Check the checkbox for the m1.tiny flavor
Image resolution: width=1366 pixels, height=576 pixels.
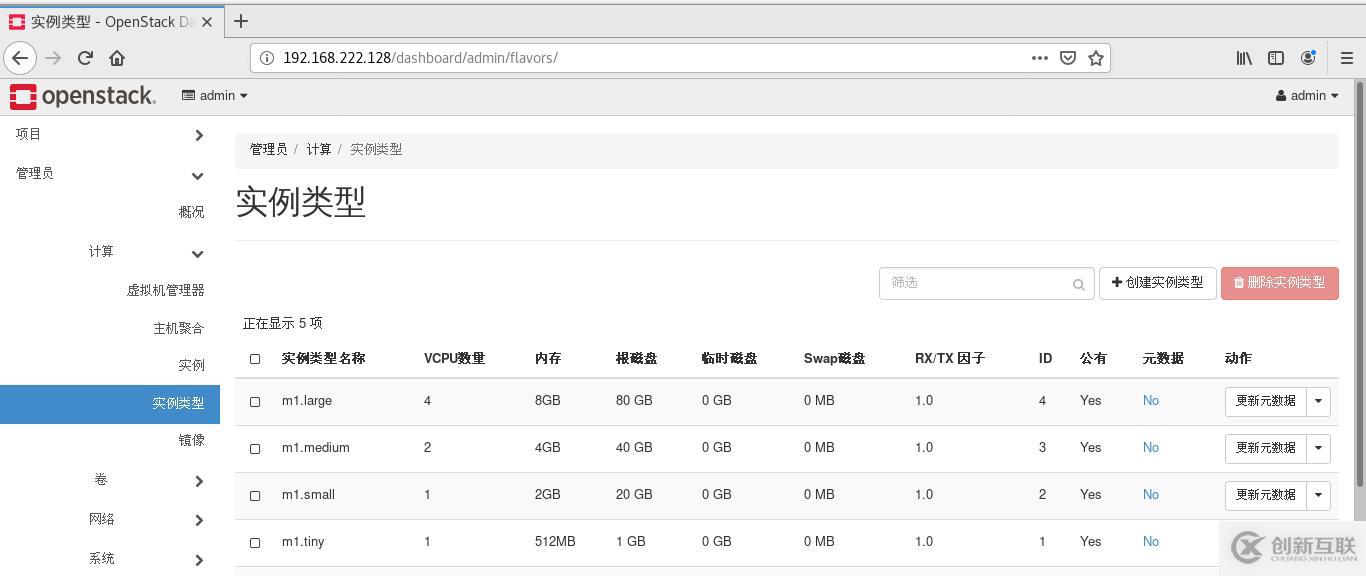pos(255,542)
